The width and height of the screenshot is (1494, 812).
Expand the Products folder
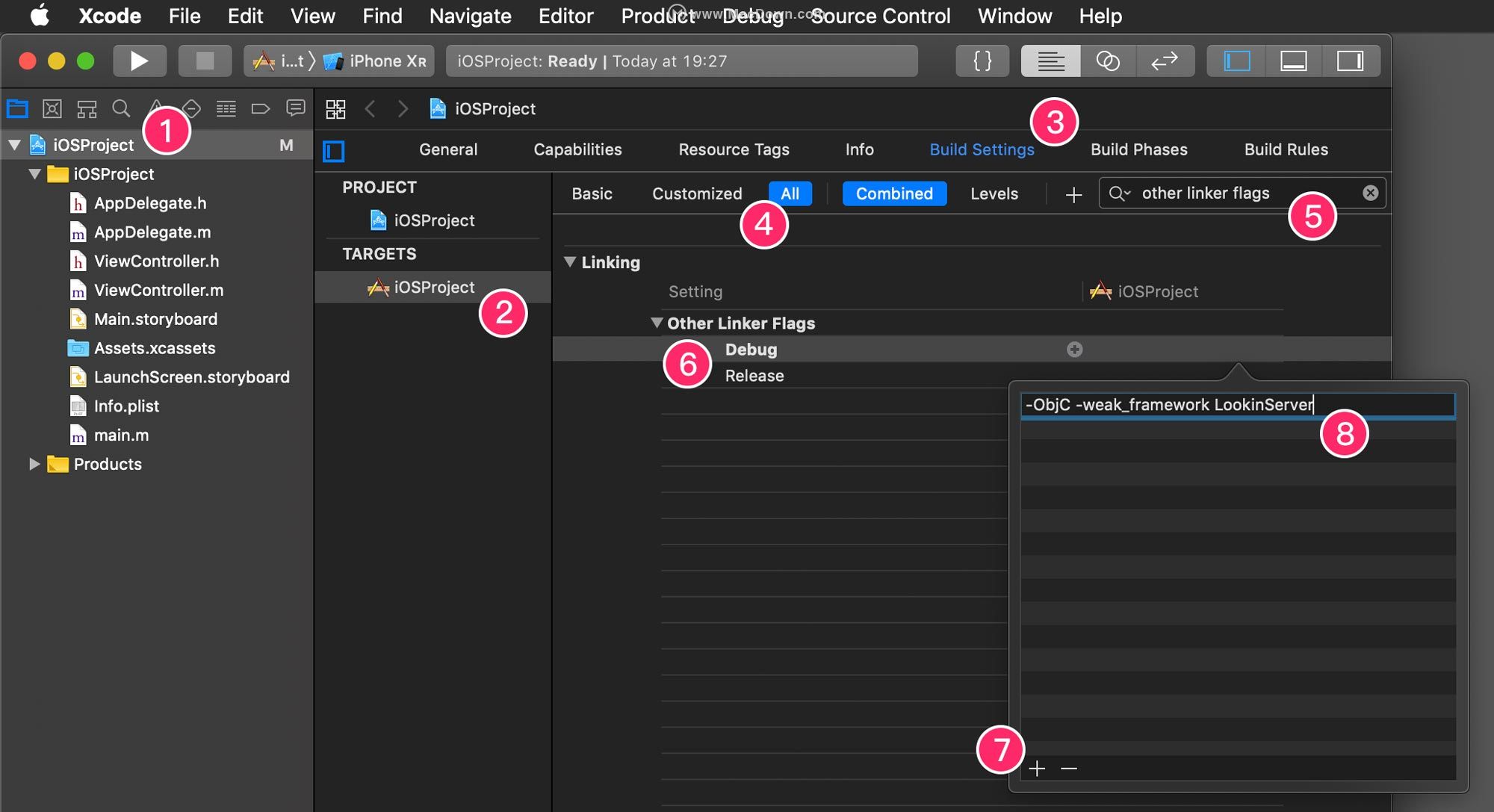pos(34,464)
